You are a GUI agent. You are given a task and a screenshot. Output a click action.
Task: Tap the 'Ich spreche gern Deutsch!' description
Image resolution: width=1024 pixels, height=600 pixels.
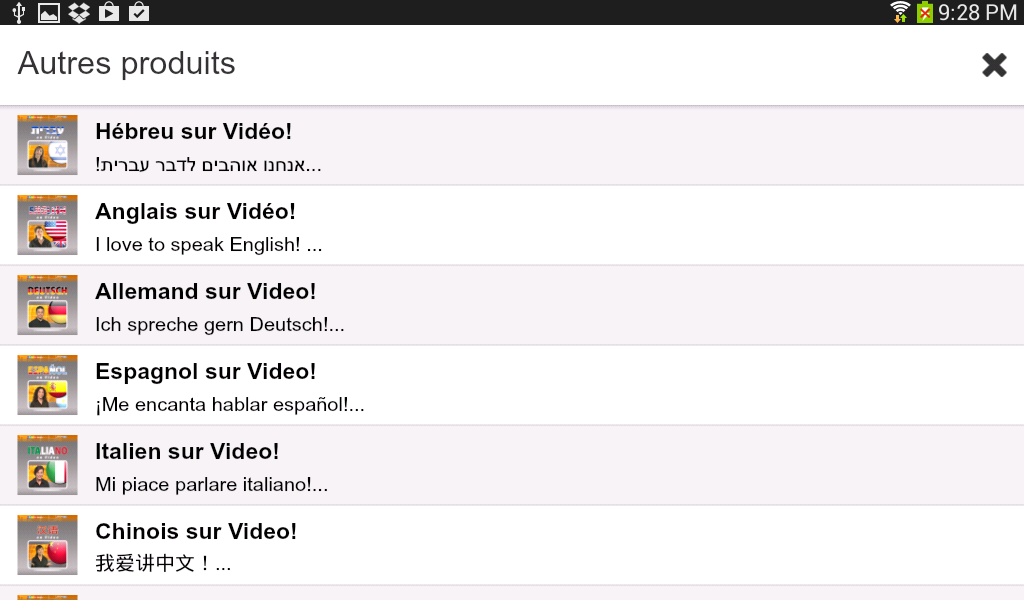tap(219, 325)
